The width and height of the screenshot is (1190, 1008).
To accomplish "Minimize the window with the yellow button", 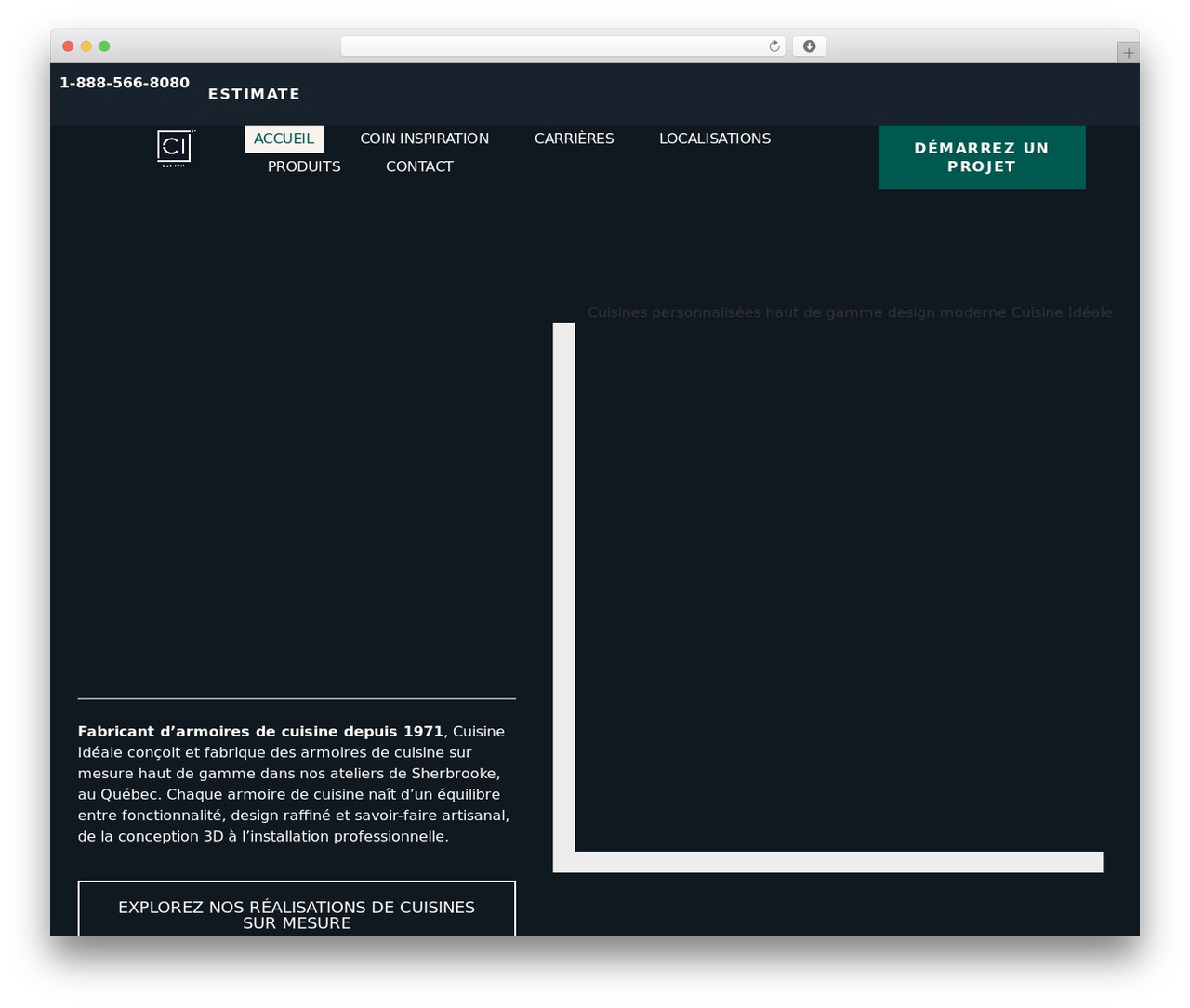I will [x=86, y=46].
